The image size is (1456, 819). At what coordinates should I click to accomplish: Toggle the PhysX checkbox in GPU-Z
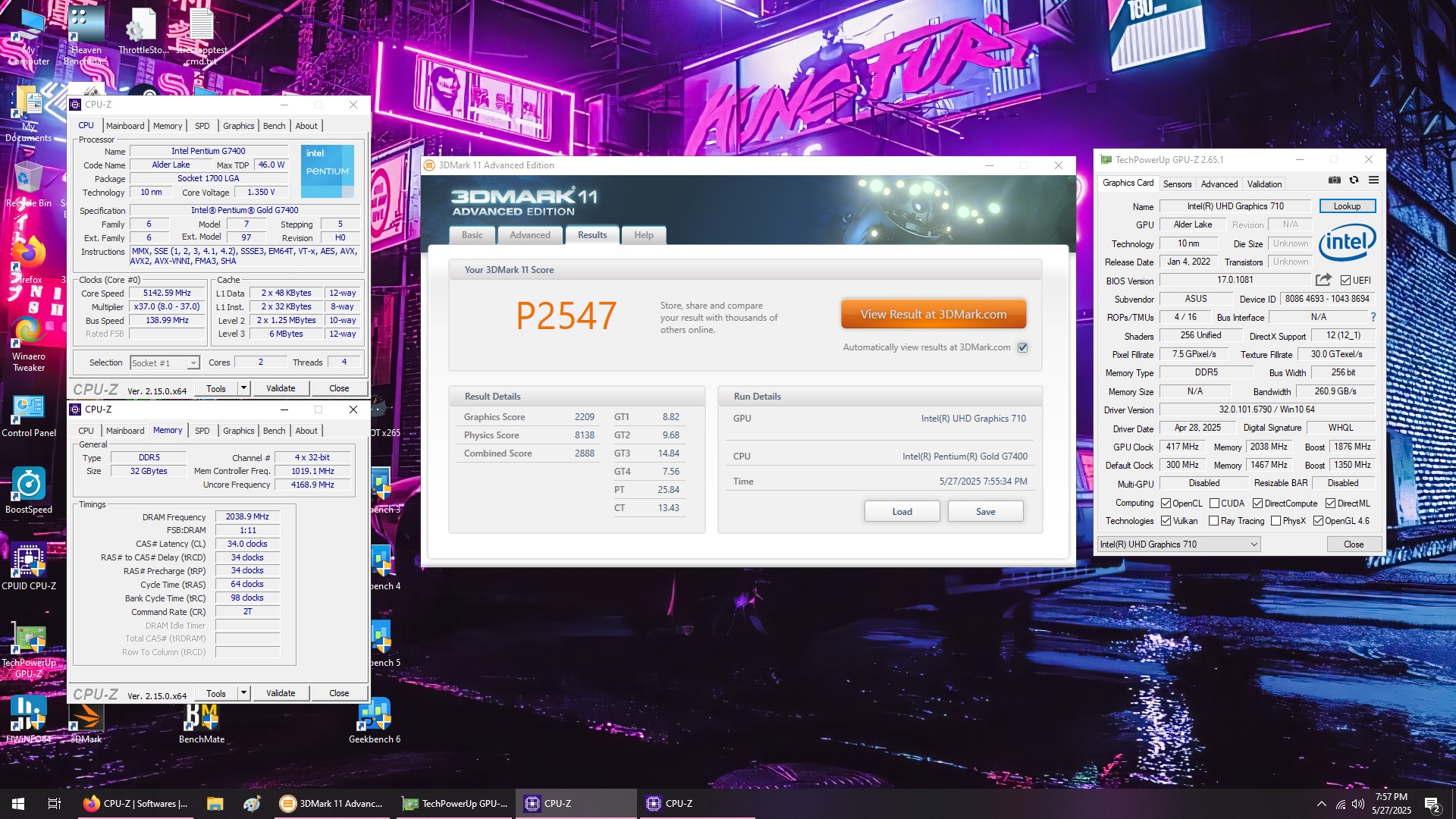(x=1276, y=521)
